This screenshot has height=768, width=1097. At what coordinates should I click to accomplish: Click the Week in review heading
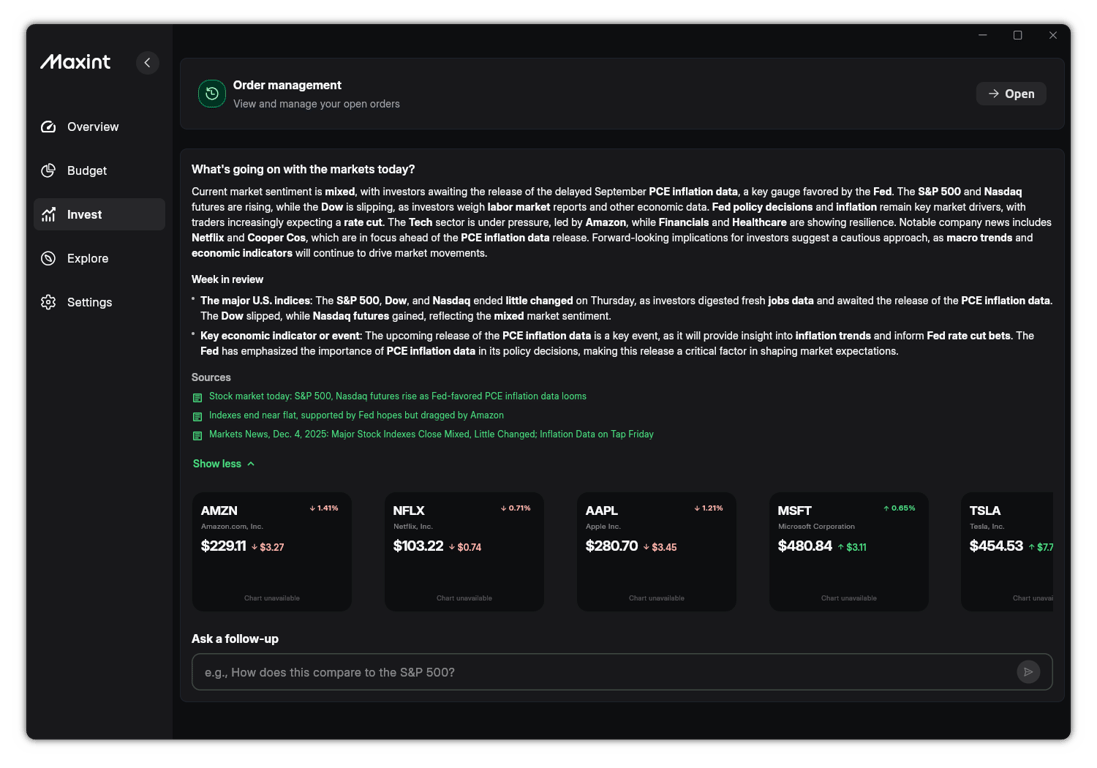click(x=227, y=279)
